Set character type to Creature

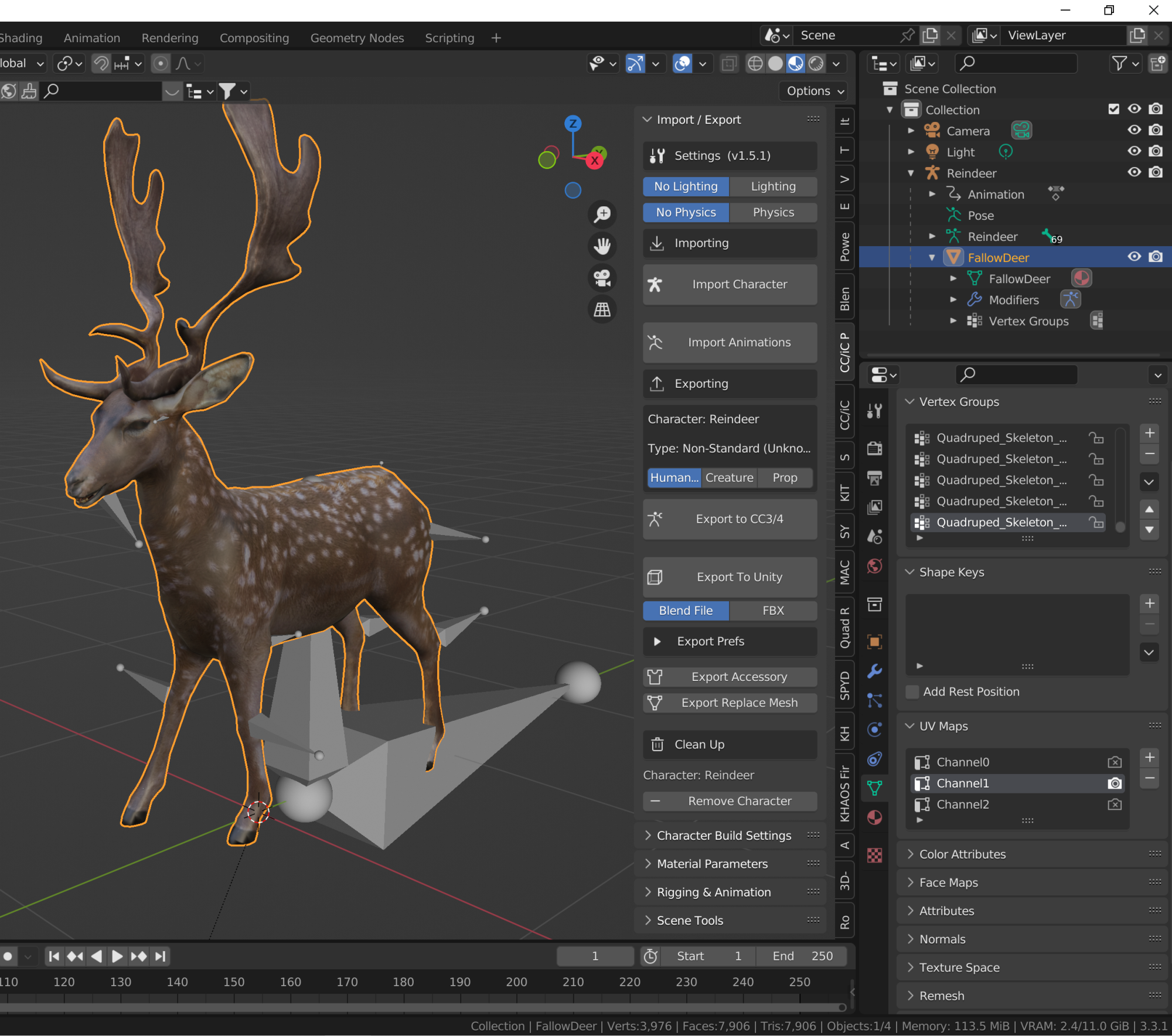click(x=729, y=478)
